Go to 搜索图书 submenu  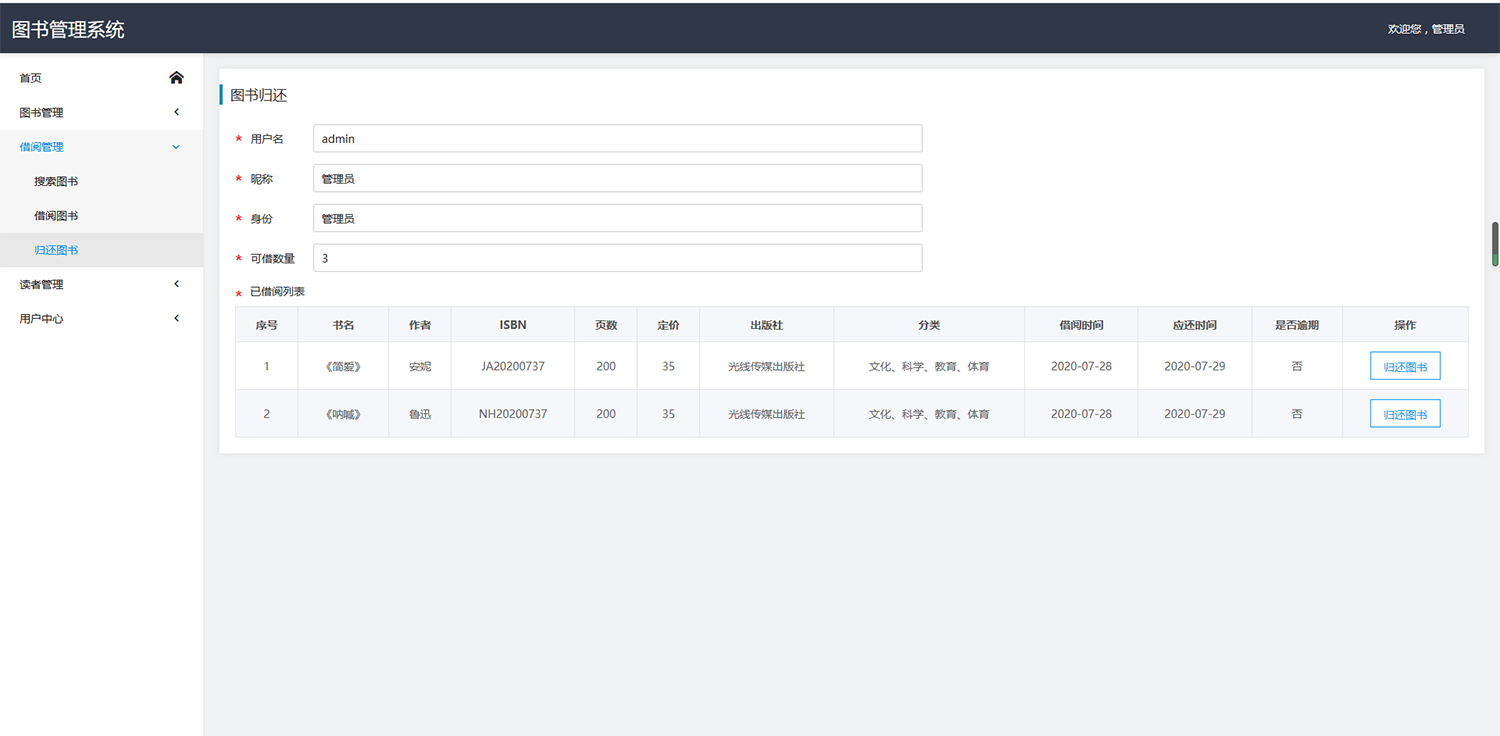[x=101, y=181]
